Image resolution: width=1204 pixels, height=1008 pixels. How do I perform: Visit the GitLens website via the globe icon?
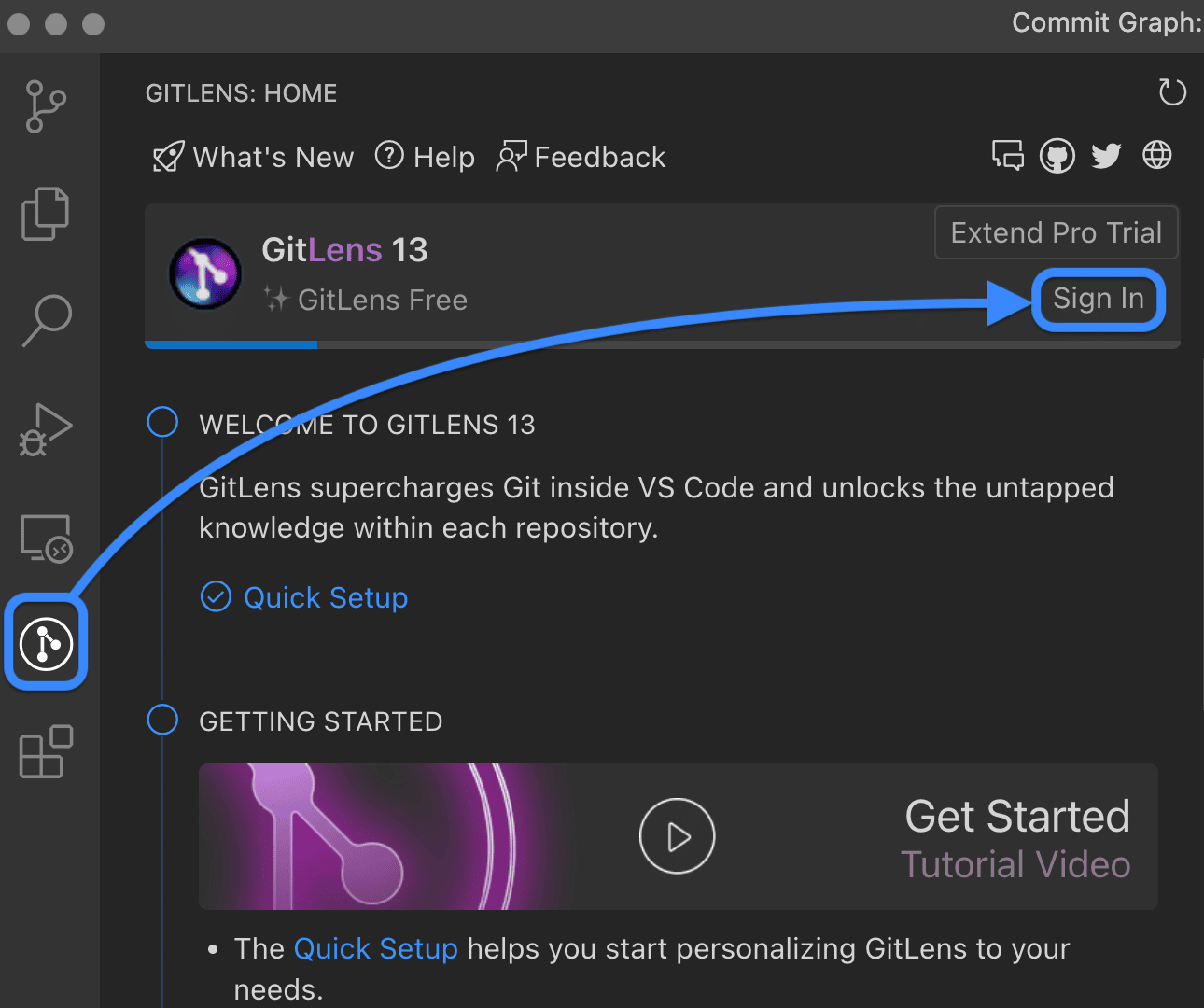[x=1156, y=155]
